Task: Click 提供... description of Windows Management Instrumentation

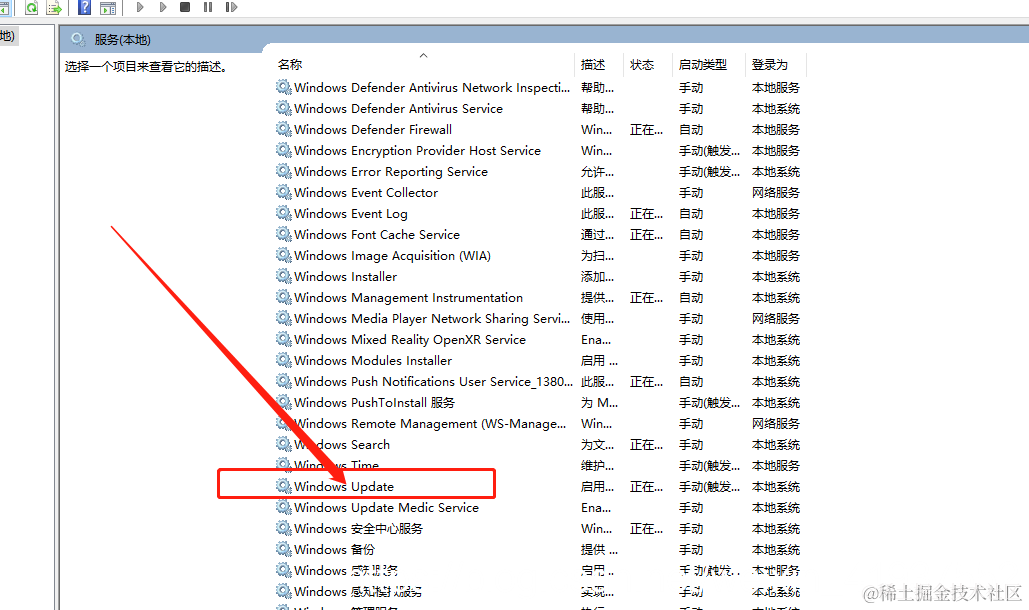Action: tap(598, 298)
